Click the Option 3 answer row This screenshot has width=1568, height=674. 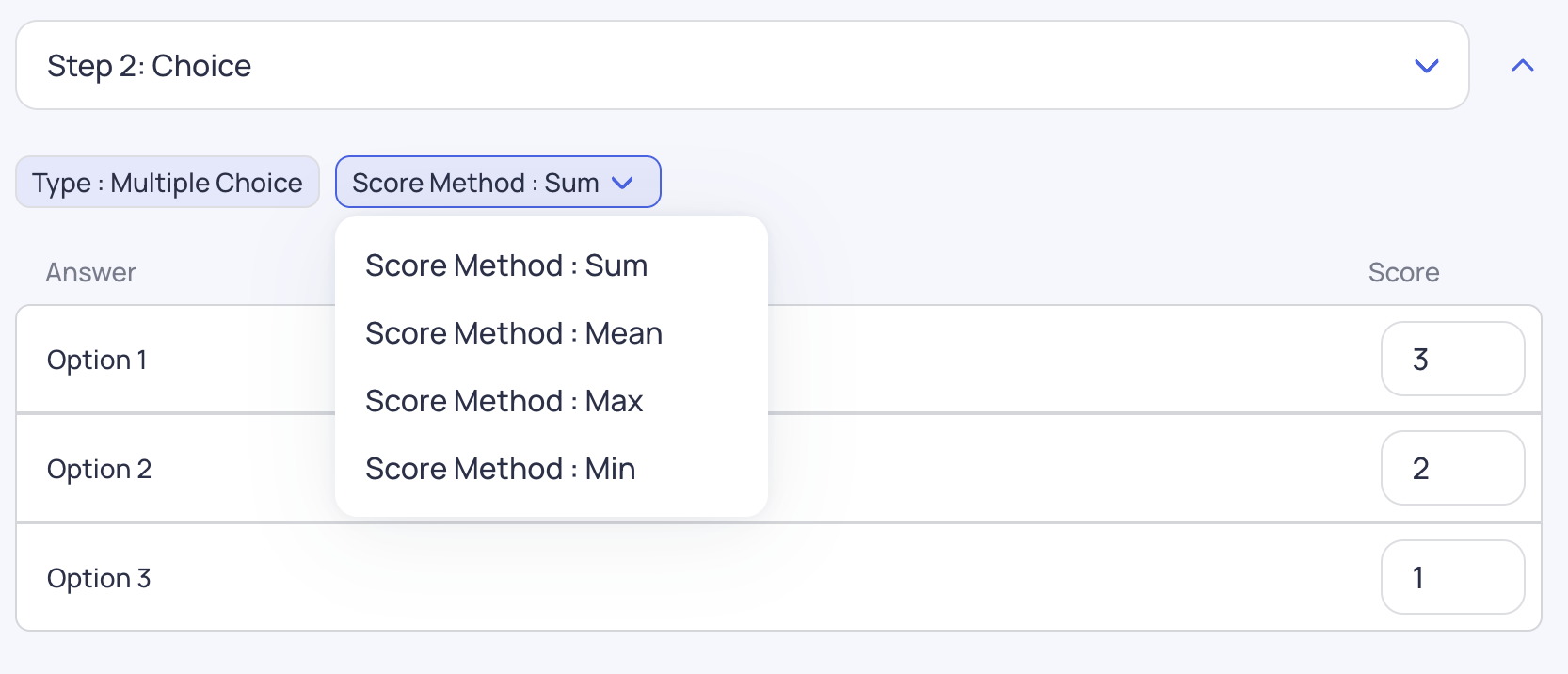(778, 577)
